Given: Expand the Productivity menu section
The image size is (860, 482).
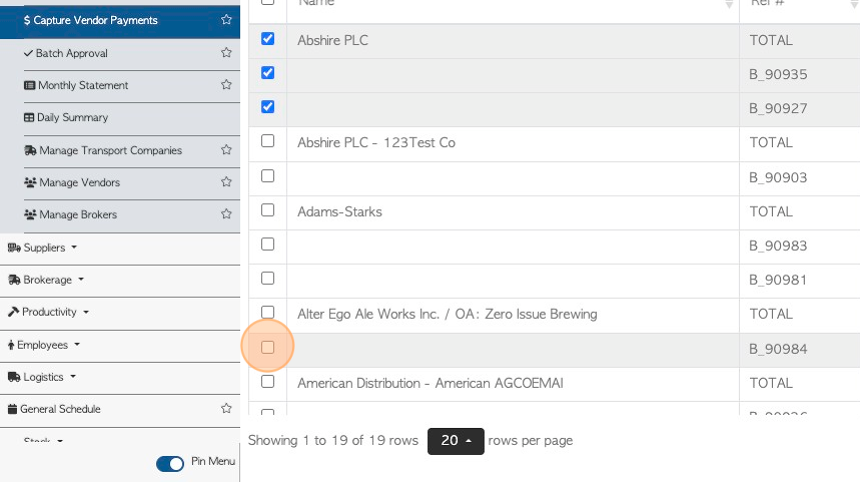Looking at the screenshot, I should pyautogui.click(x=48, y=312).
